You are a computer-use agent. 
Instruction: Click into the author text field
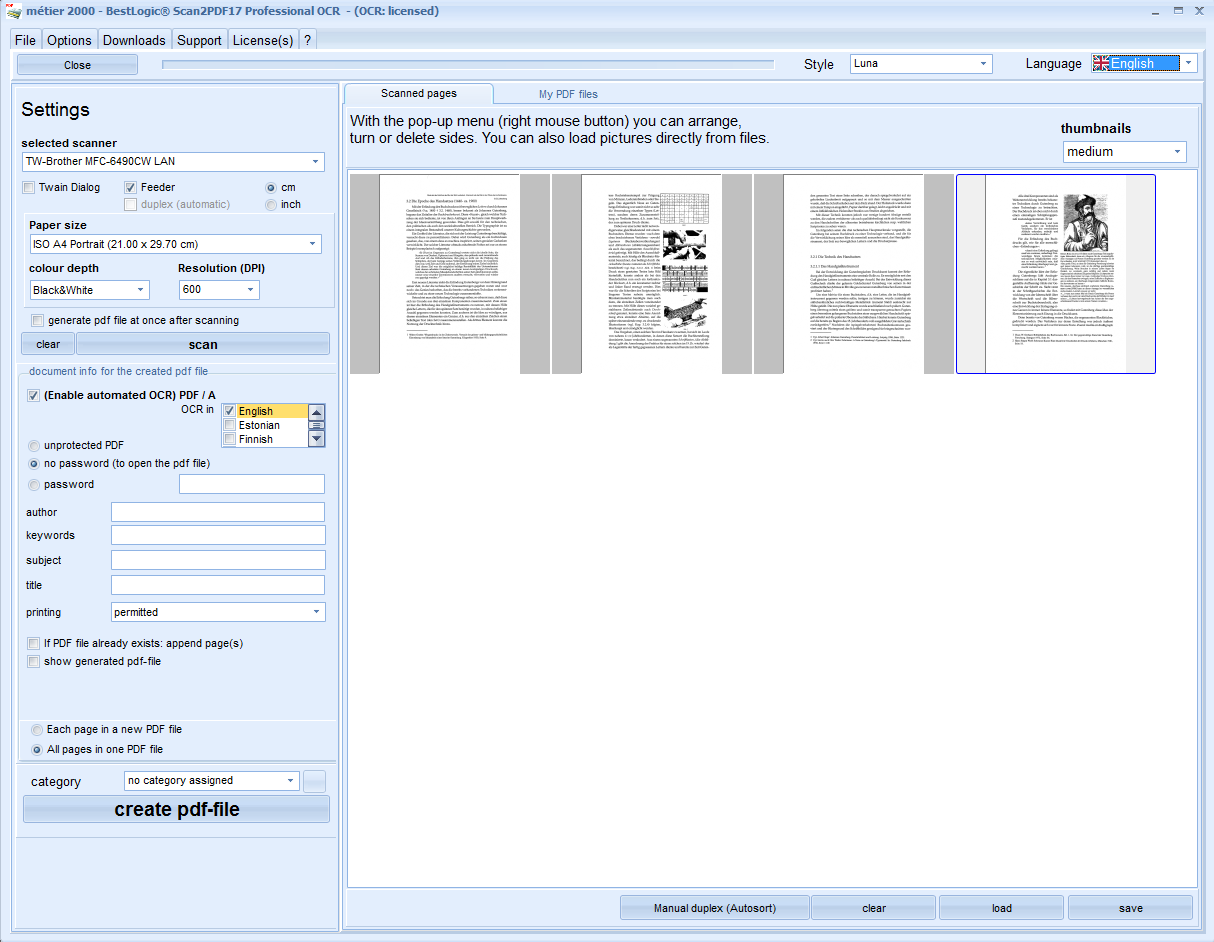click(x=217, y=512)
